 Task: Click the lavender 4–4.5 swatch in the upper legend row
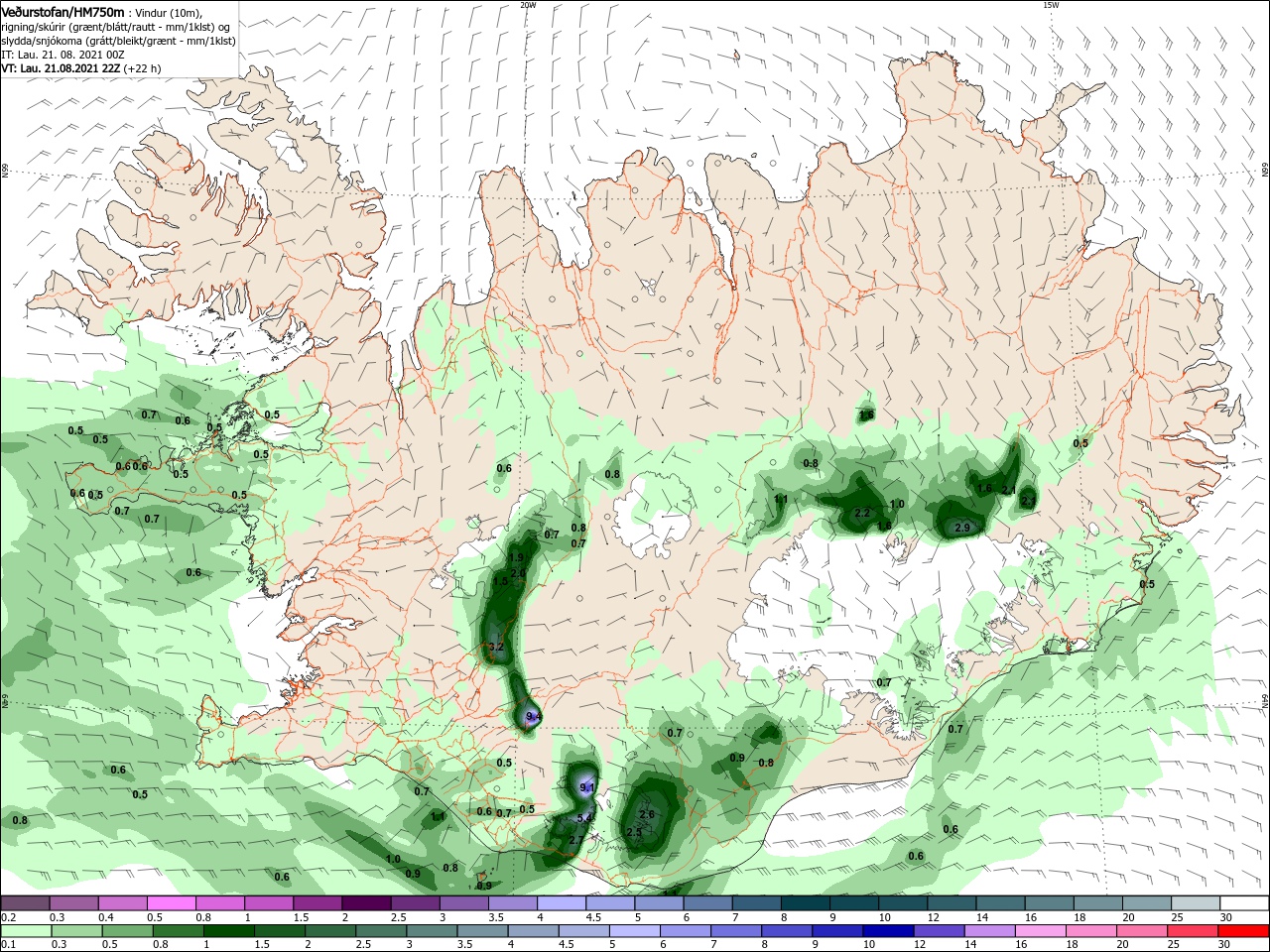562,903
